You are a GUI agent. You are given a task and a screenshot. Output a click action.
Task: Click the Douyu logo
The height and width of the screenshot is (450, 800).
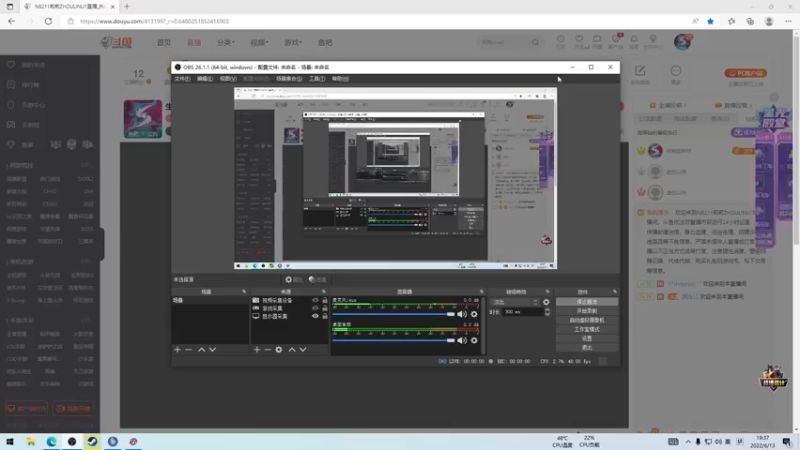(x=117, y=42)
